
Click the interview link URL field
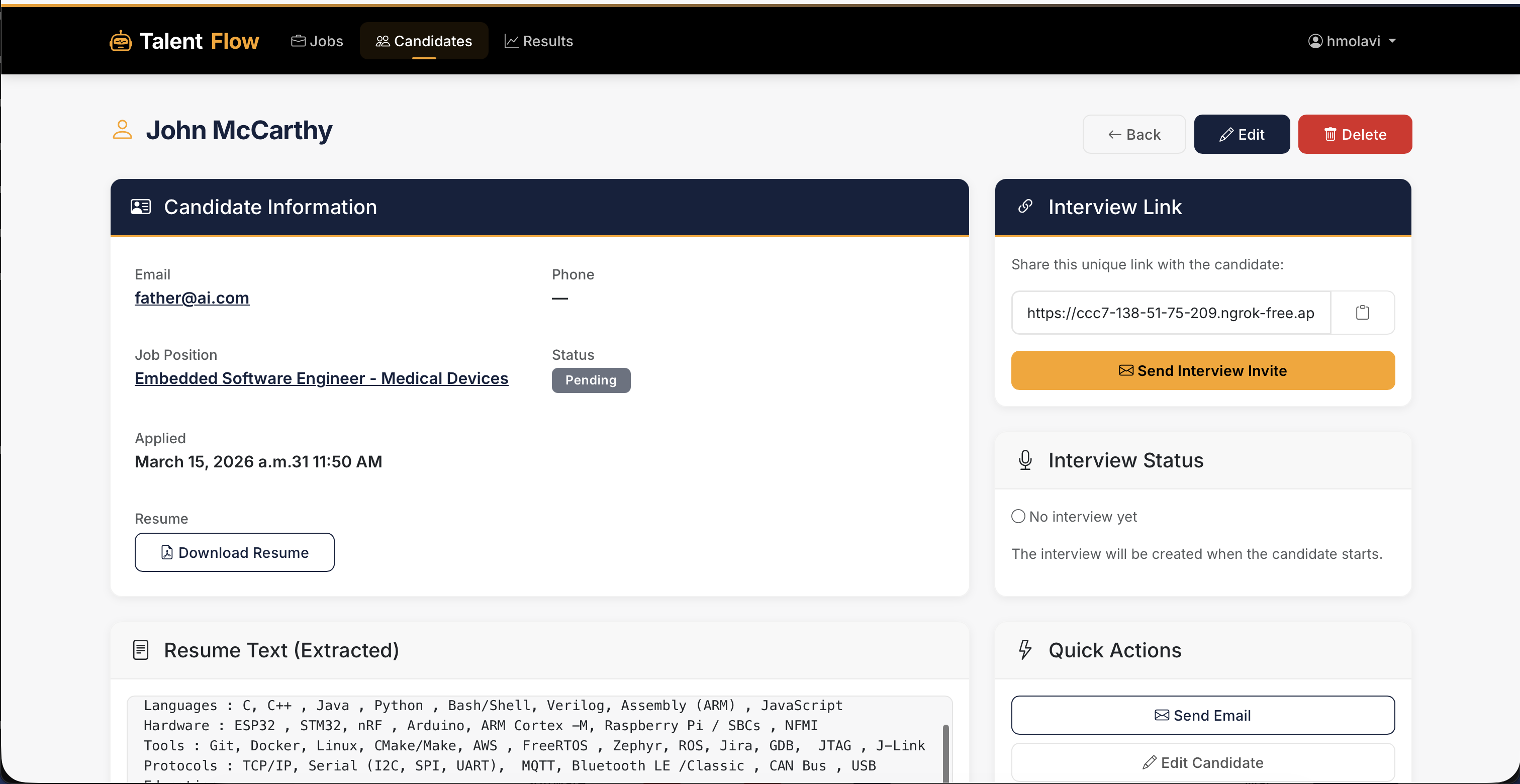tap(1170, 313)
